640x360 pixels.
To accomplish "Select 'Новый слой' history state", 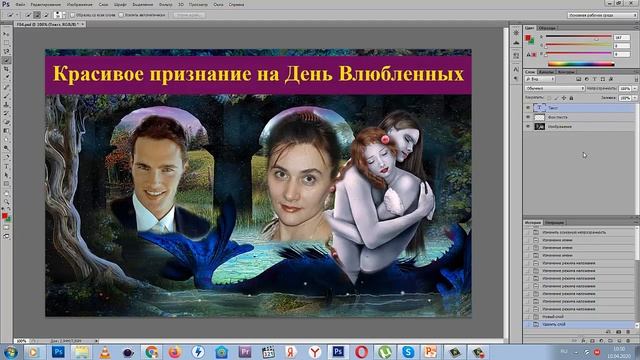I will click(x=580, y=317).
